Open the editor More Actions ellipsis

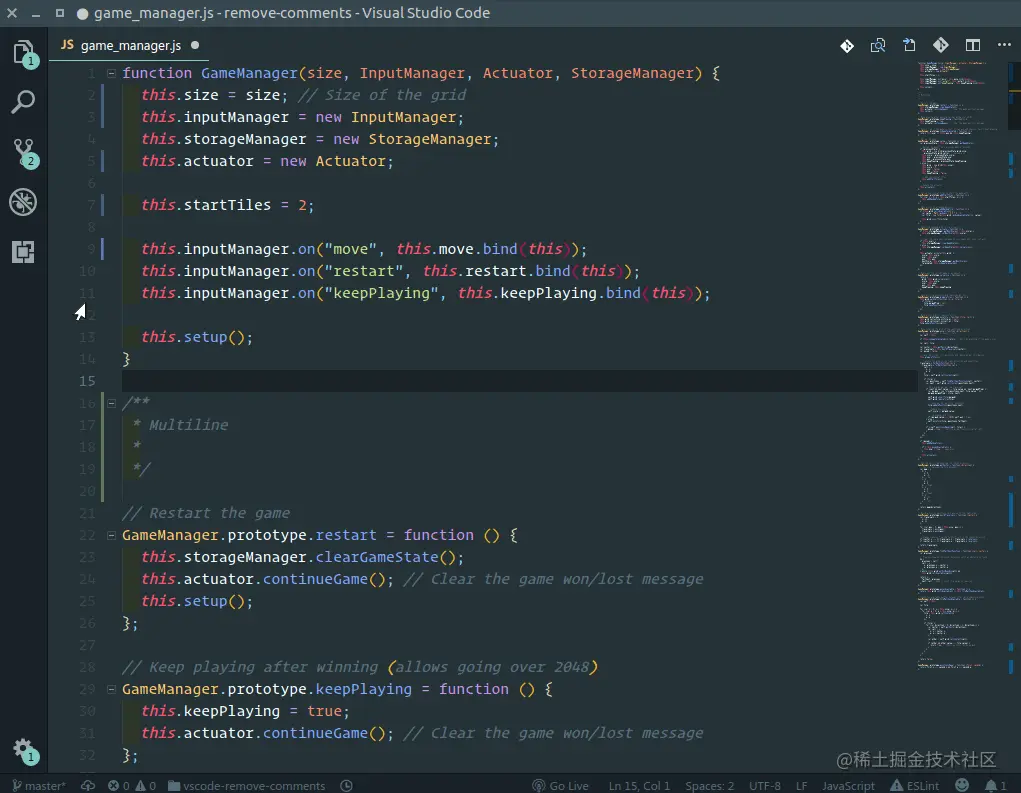point(1004,45)
